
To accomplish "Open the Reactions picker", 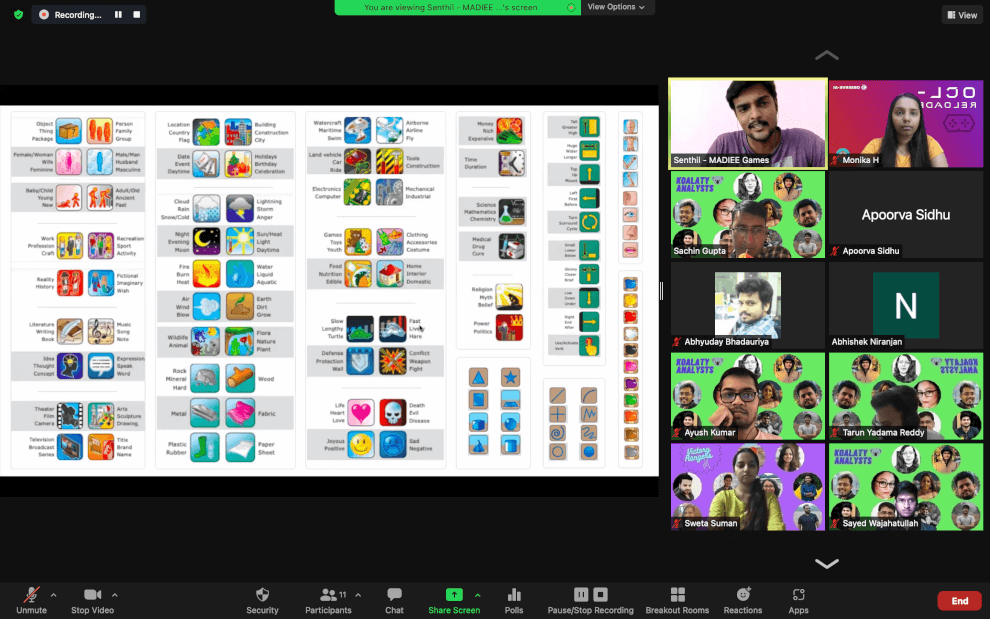I will tap(743, 600).
